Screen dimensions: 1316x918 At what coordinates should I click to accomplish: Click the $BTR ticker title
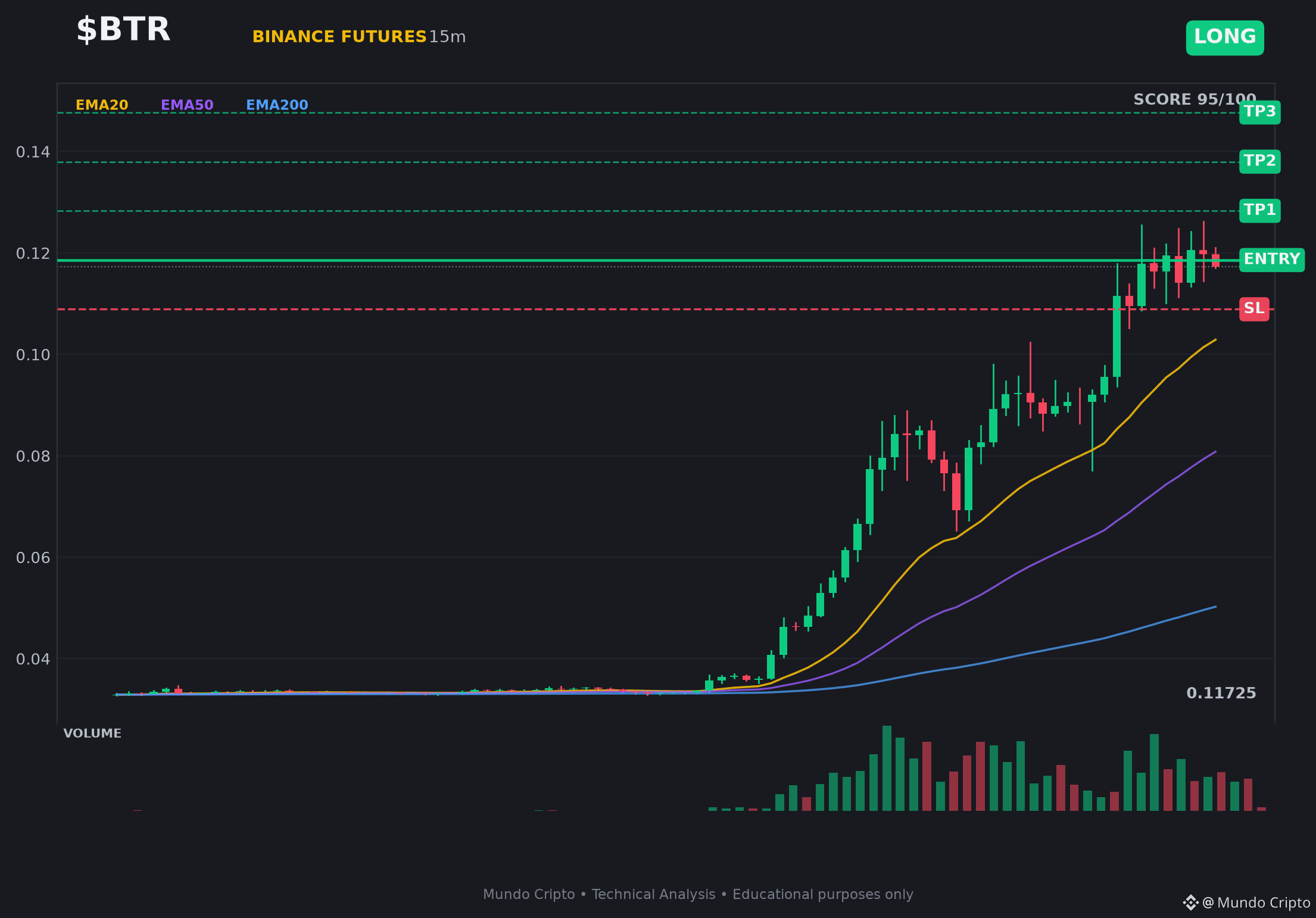pyautogui.click(x=123, y=30)
